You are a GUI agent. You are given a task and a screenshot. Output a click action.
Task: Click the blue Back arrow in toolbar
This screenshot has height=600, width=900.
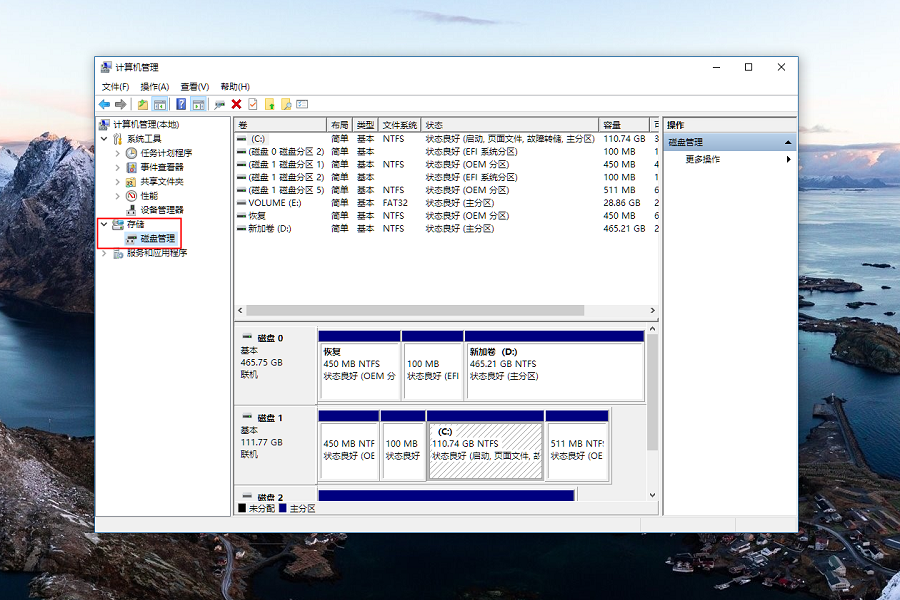coord(104,104)
